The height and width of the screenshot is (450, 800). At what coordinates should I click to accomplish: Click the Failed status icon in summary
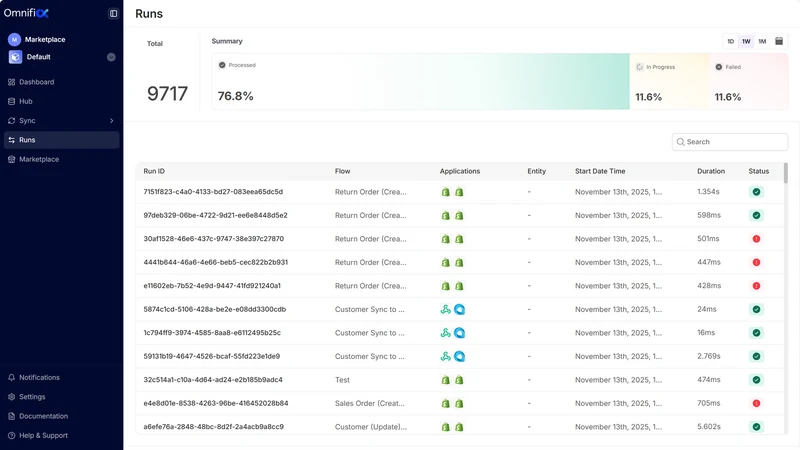click(719, 67)
